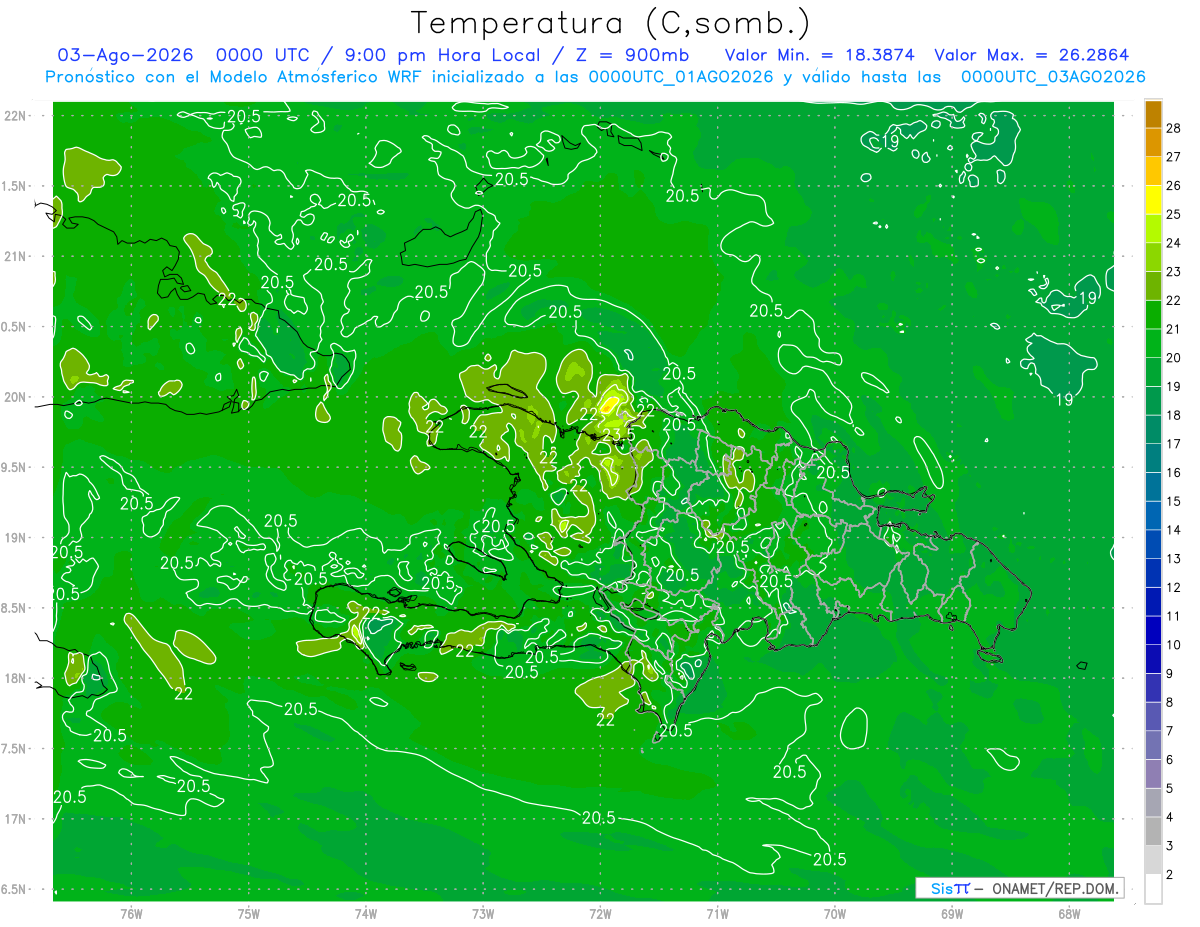Click the "12" label on the color scale
1200x927 pixels.
pos(1174,588)
